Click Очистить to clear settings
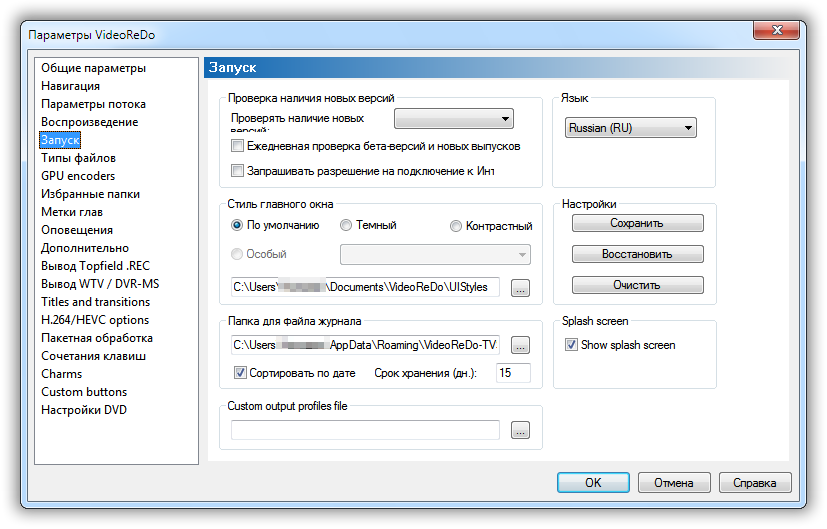 [638, 285]
